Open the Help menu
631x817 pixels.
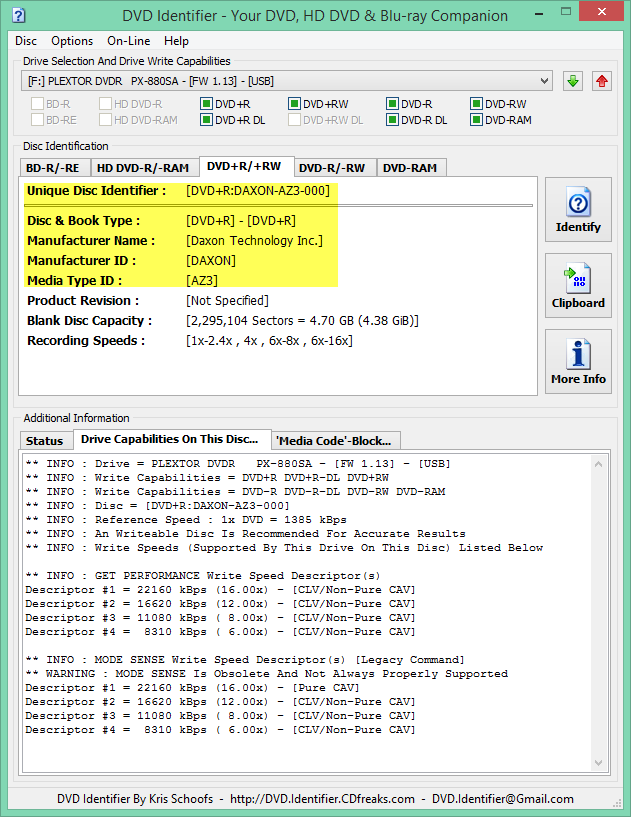click(176, 41)
